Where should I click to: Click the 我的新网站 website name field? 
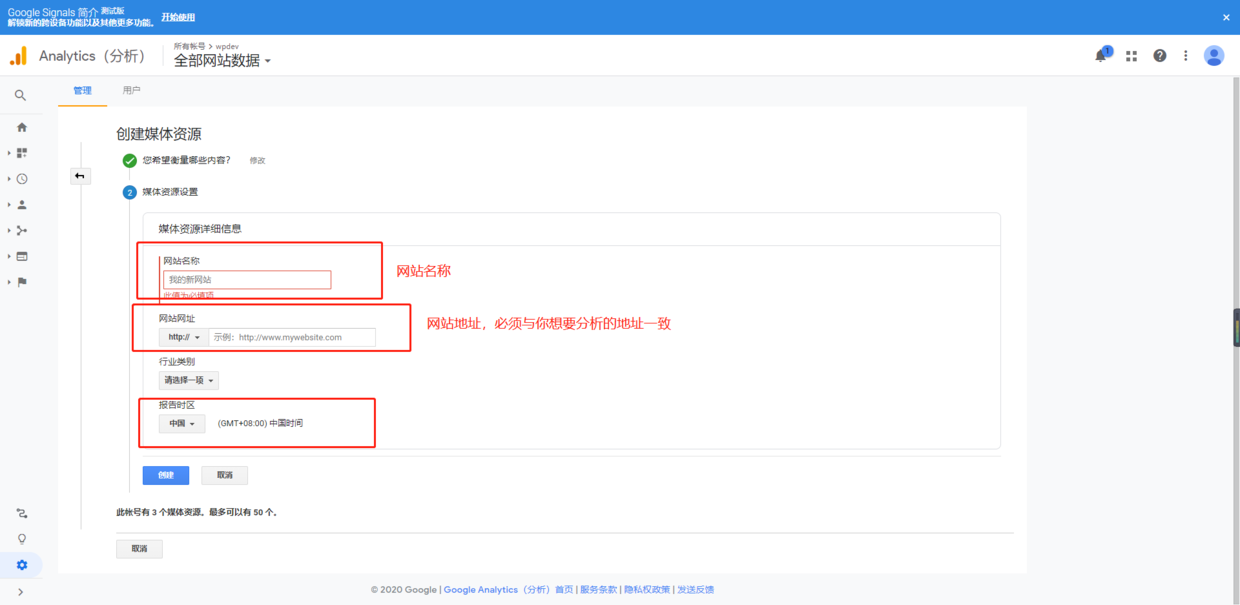[x=247, y=280]
